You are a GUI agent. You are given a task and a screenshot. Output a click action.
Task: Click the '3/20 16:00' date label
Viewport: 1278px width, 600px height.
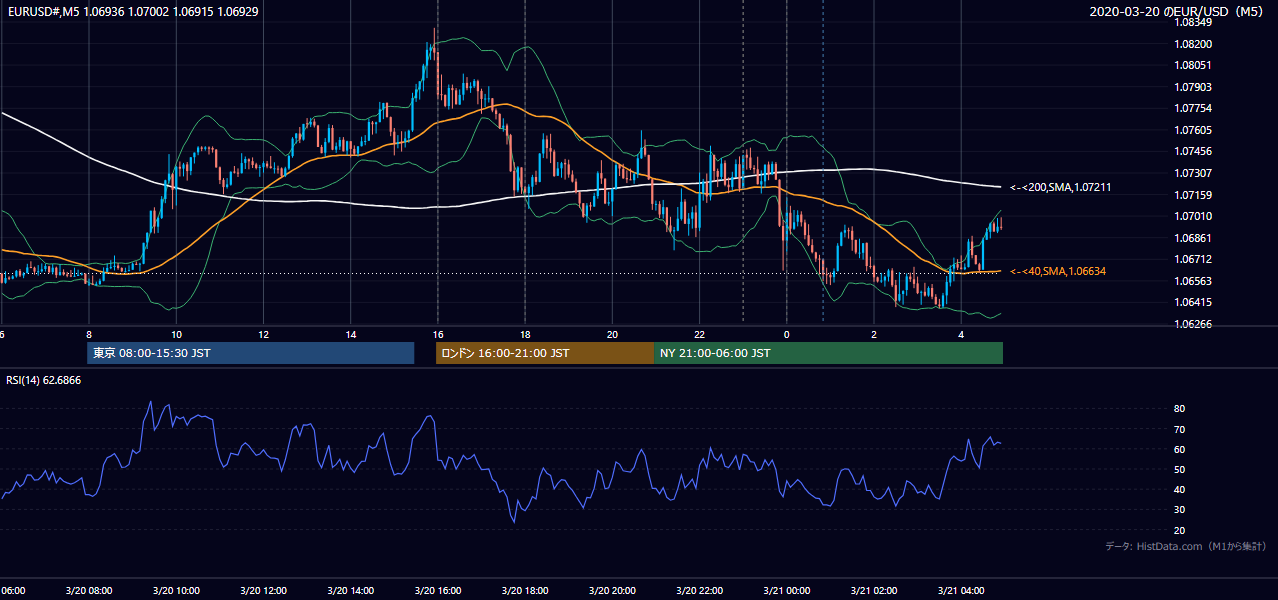(x=438, y=590)
